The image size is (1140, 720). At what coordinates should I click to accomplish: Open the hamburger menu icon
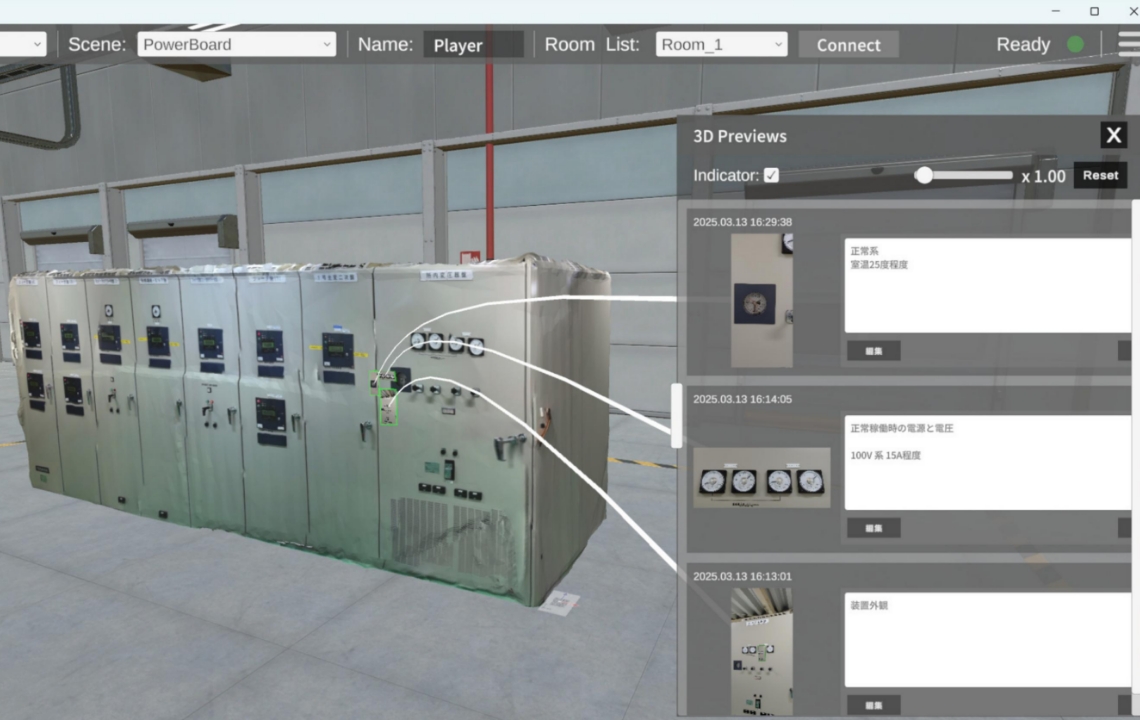(x=1129, y=44)
